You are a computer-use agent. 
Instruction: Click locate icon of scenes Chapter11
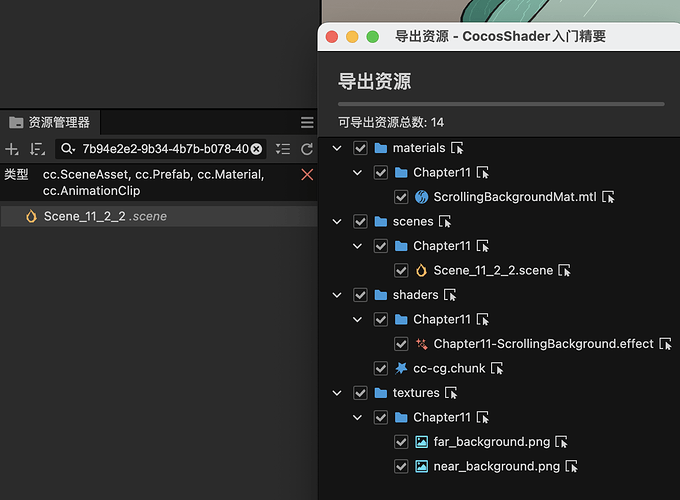coord(483,246)
